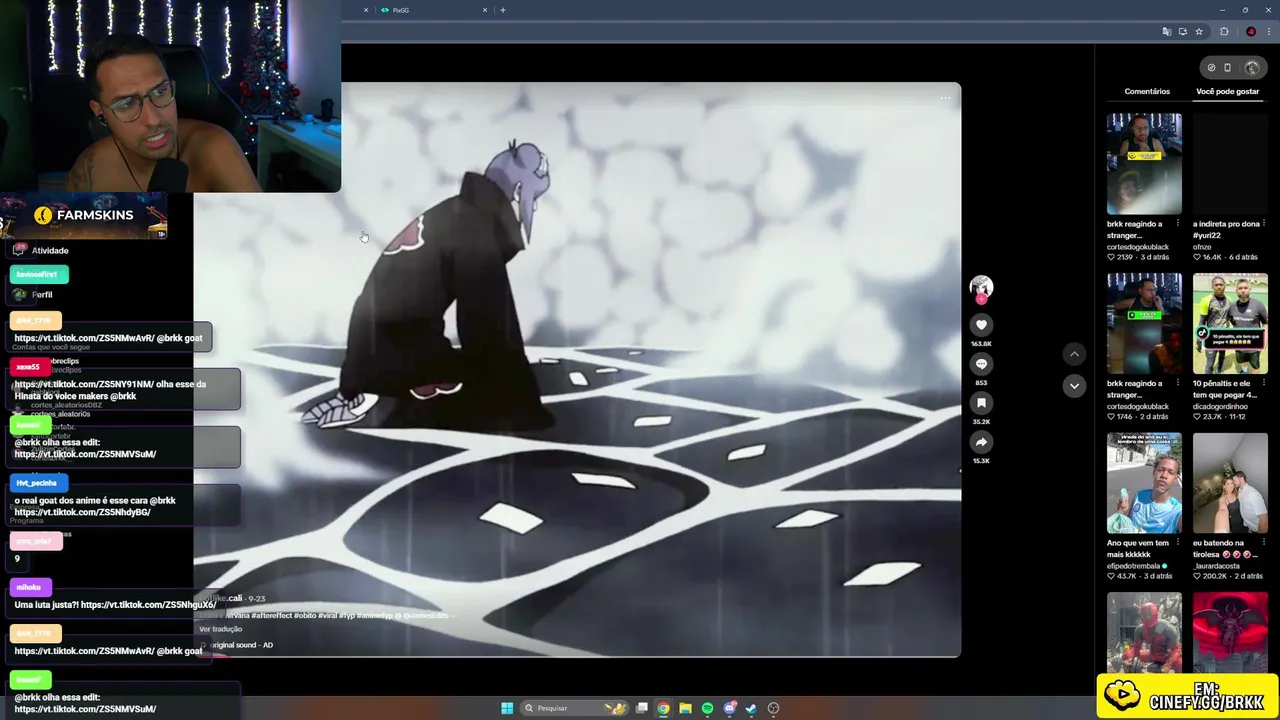Open Chrome from taskbar
This screenshot has height=720, width=1280.
[x=663, y=708]
